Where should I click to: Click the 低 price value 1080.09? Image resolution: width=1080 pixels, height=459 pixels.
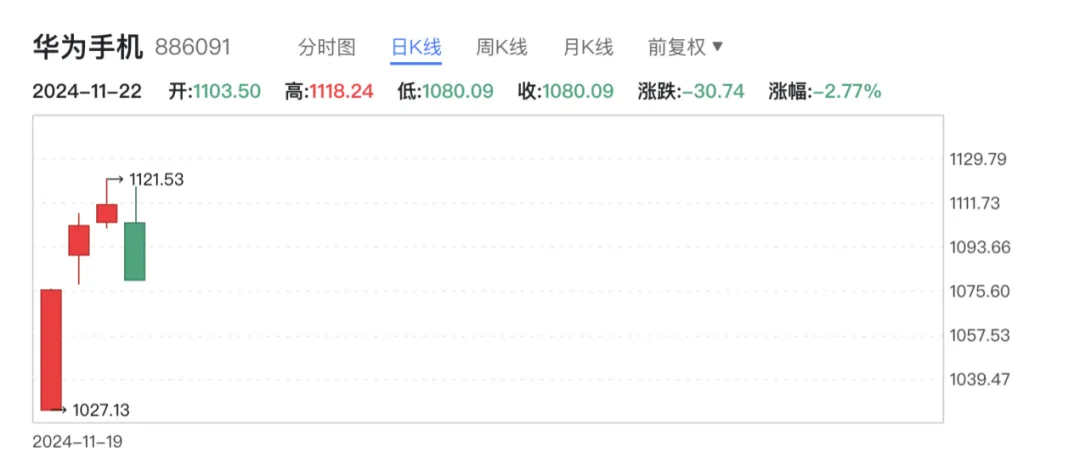coord(457,92)
